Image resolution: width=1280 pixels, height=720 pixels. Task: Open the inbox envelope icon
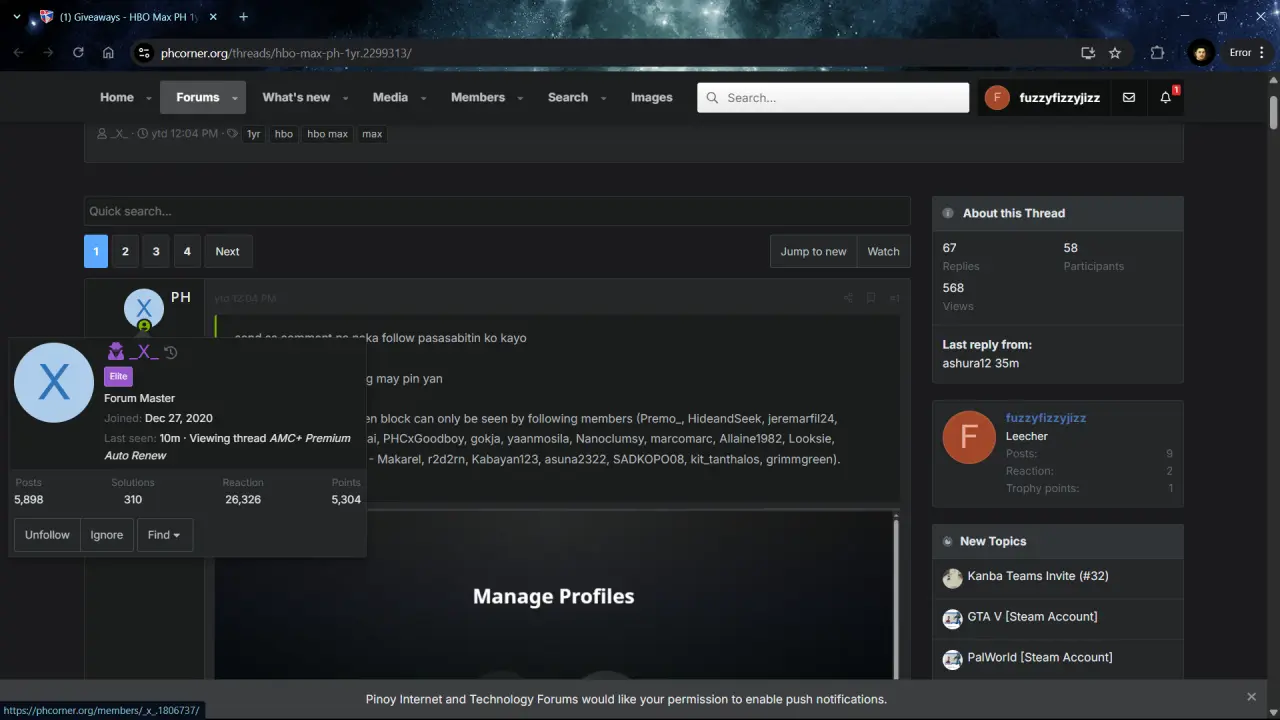coord(1129,97)
